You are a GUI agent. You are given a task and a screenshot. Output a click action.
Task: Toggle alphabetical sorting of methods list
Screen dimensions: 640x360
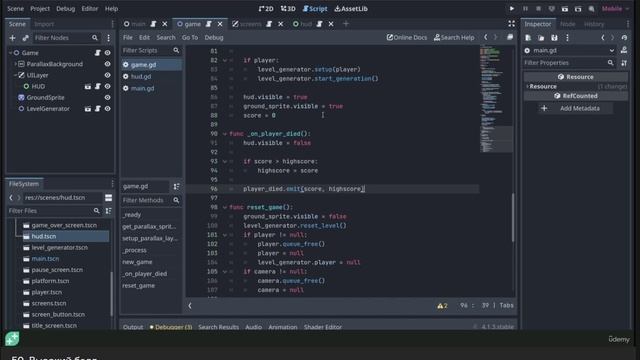point(176,187)
